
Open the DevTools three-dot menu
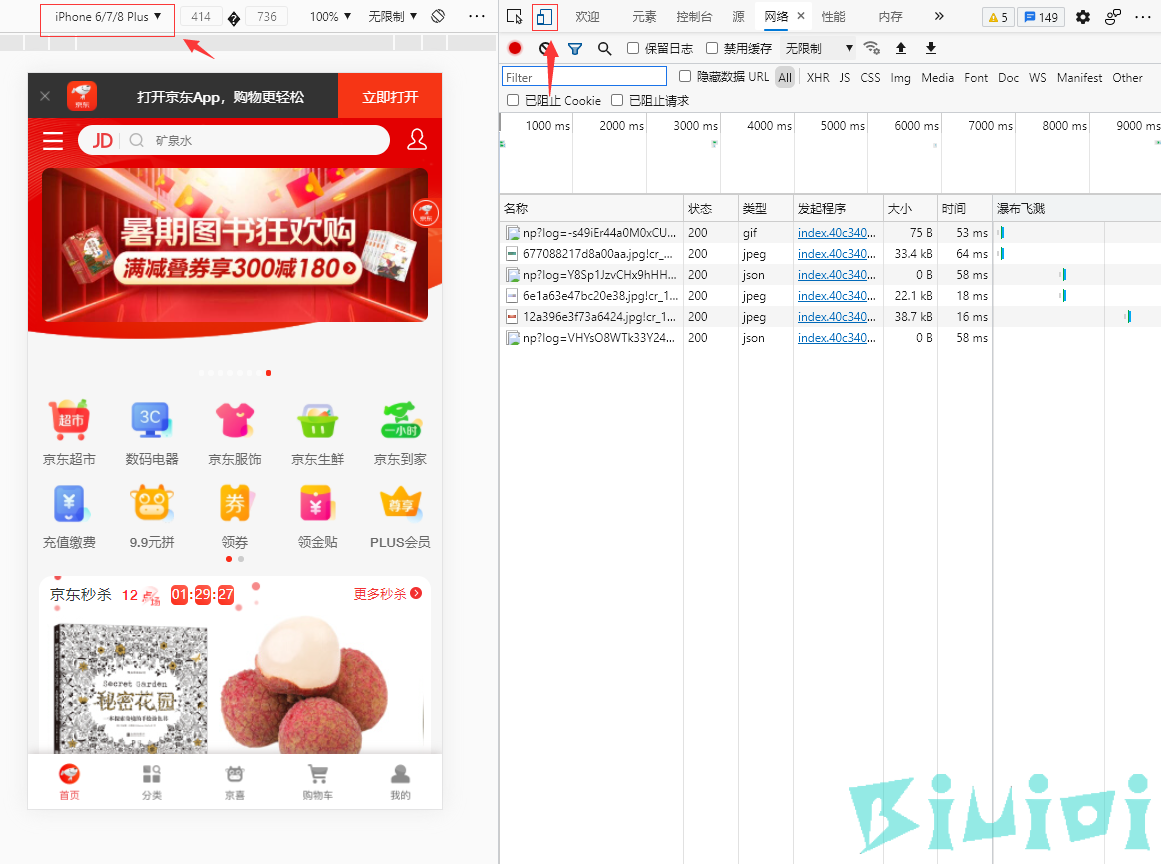point(1142,16)
